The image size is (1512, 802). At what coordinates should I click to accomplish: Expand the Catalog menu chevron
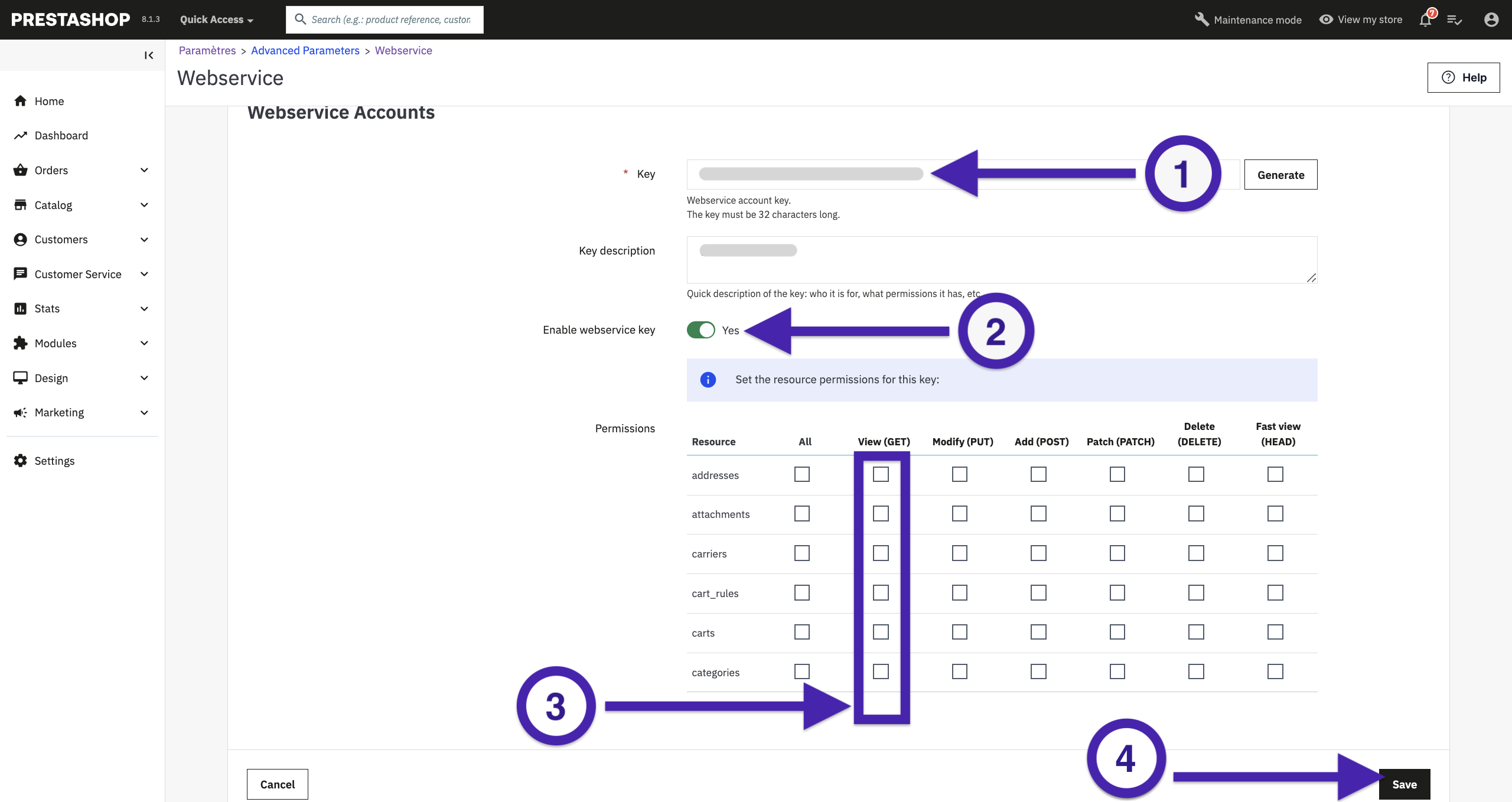pyautogui.click(x=144, y=205)
